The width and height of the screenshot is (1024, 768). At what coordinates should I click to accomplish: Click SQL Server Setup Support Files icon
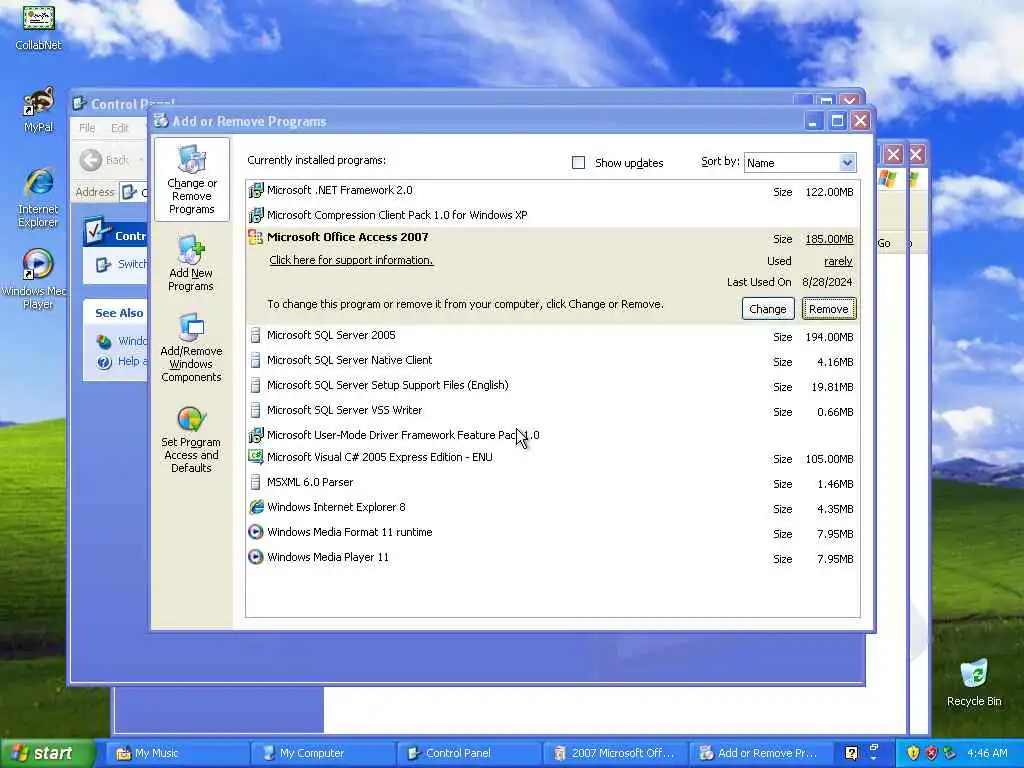(x=256, y=385)
